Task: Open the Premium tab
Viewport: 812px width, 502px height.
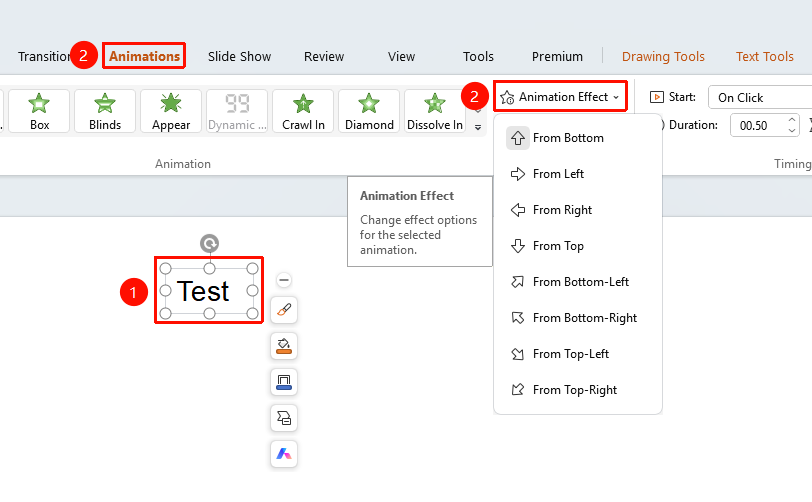Action: tap(557, 56)
